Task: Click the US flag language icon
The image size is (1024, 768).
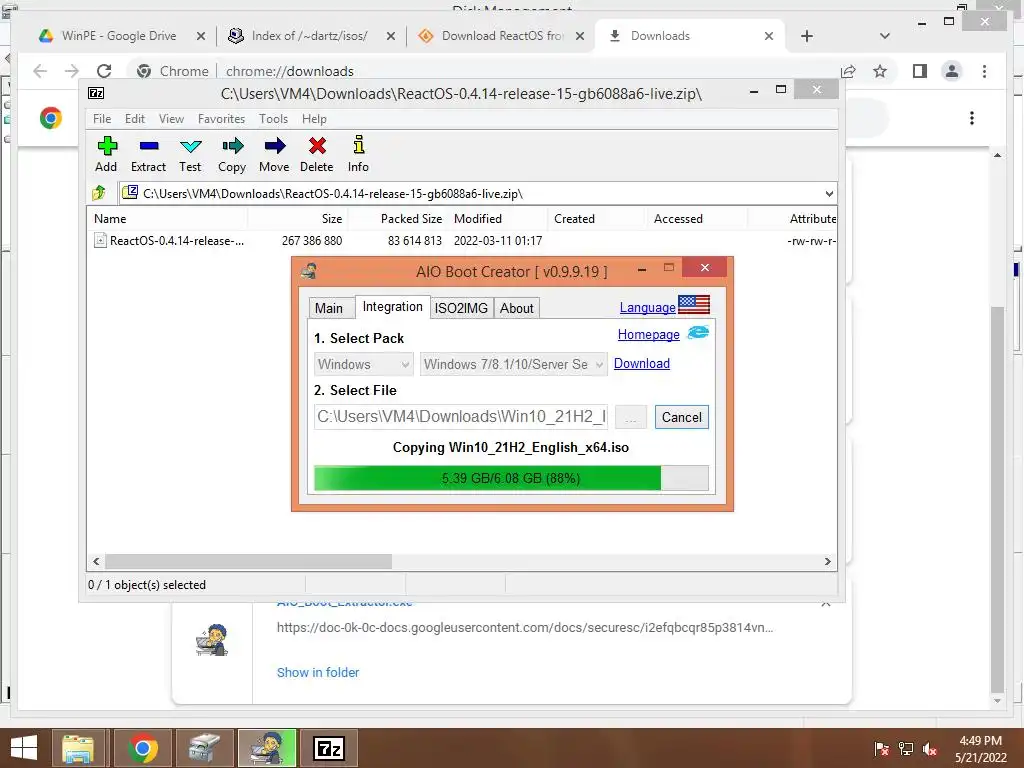Action: (694, 305)
